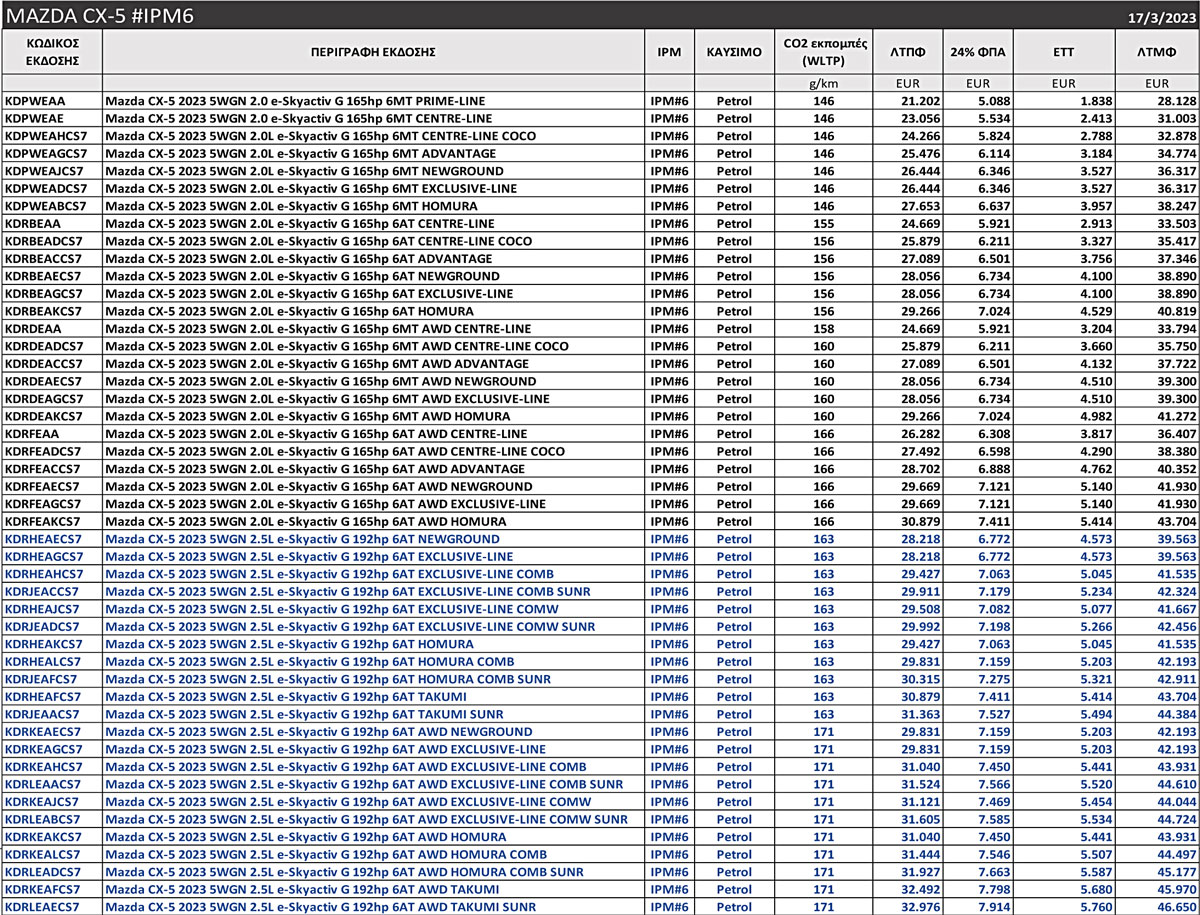
Task: Select version code KDRJEACCS7
Action: click(43, 591)
